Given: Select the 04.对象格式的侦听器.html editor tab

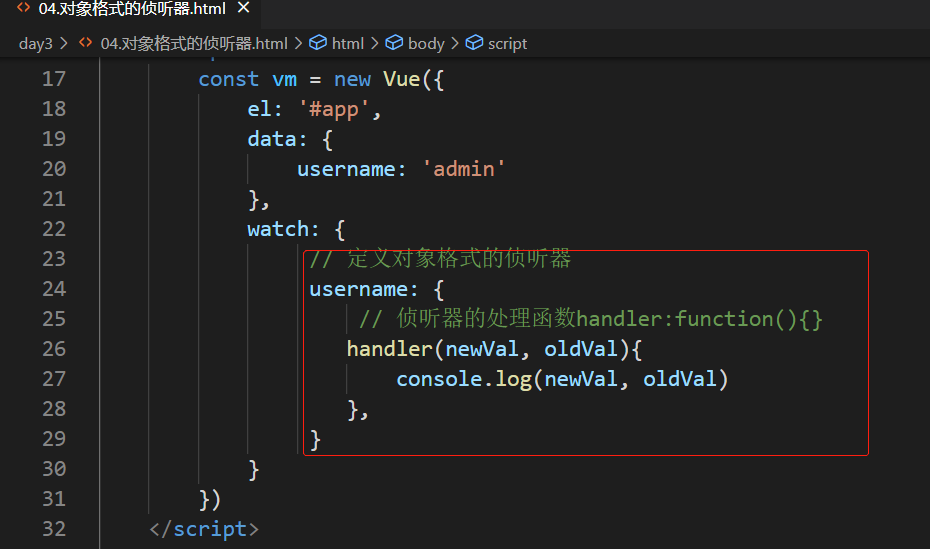Looking at the screenshot, I should click(129, 9).
